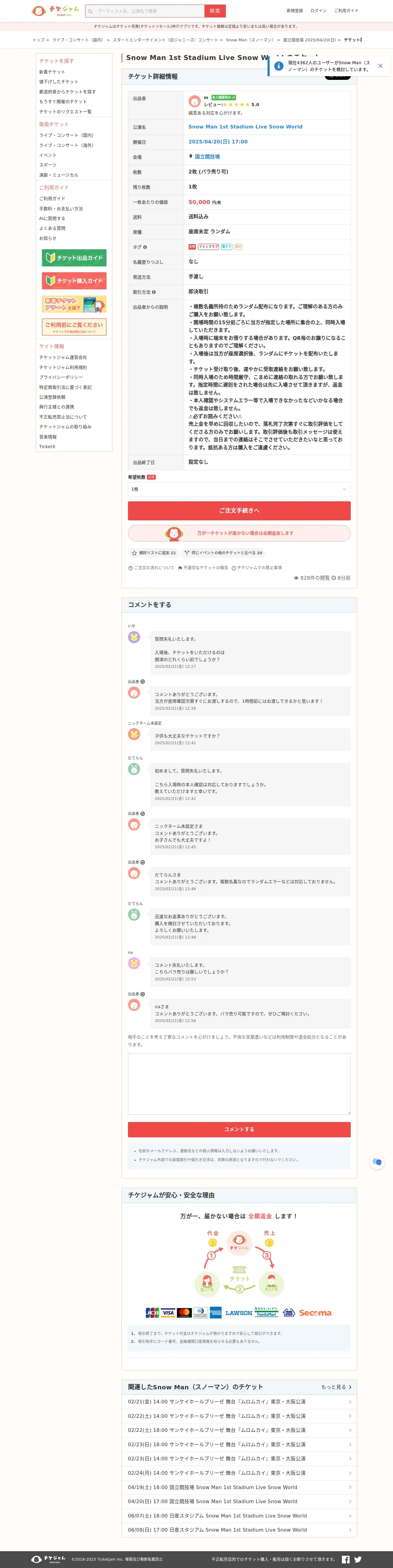393x1568 pixels.
Task: Click the compare icon on 同じイベントの他のチケットと比べる
Action: pos(187,553)
